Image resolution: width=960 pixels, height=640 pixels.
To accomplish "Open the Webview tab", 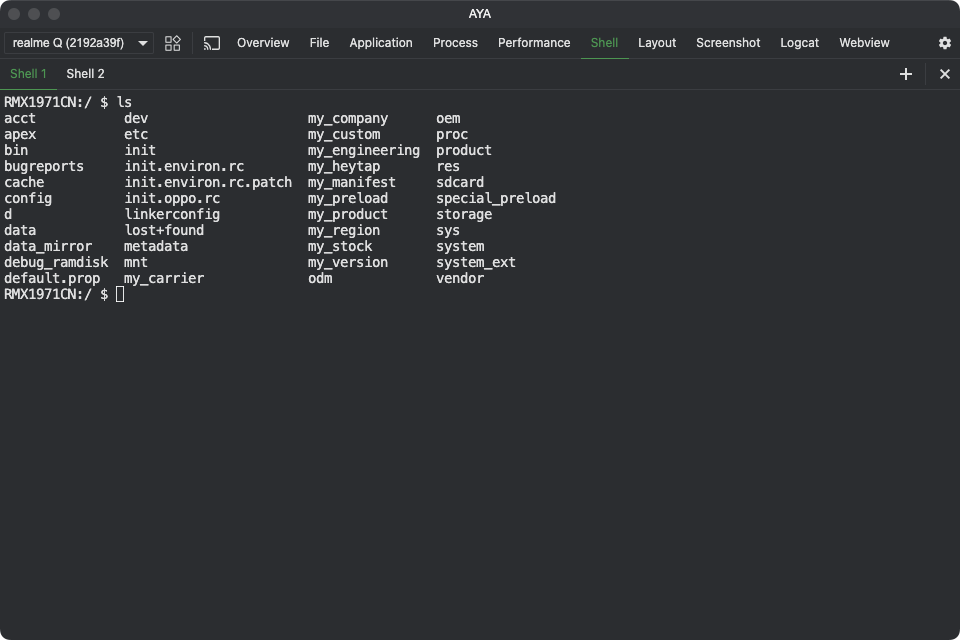I will coord(864,43).
